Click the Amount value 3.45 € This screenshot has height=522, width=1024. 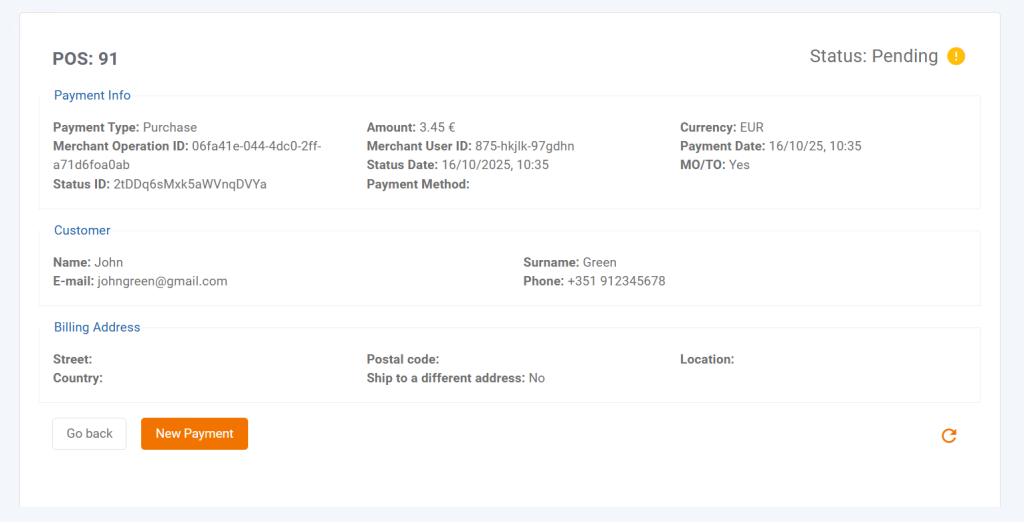tap(437, 128)
